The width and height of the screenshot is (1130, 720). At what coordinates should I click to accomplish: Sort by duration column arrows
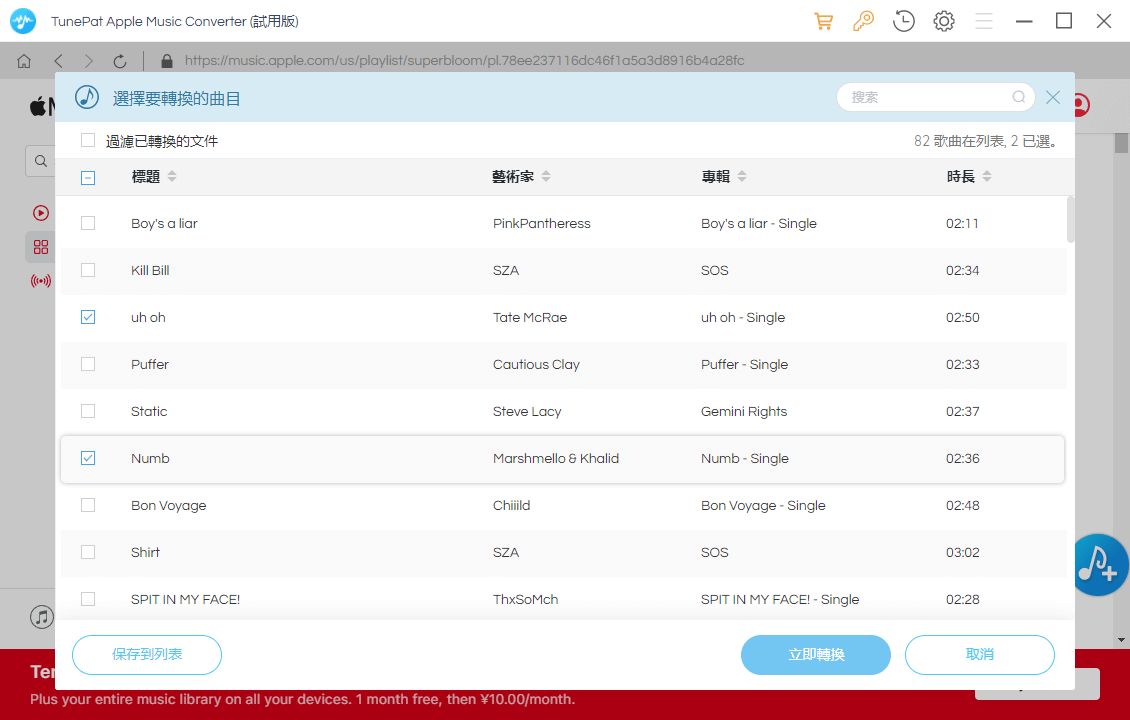click(x=987, y=177)
